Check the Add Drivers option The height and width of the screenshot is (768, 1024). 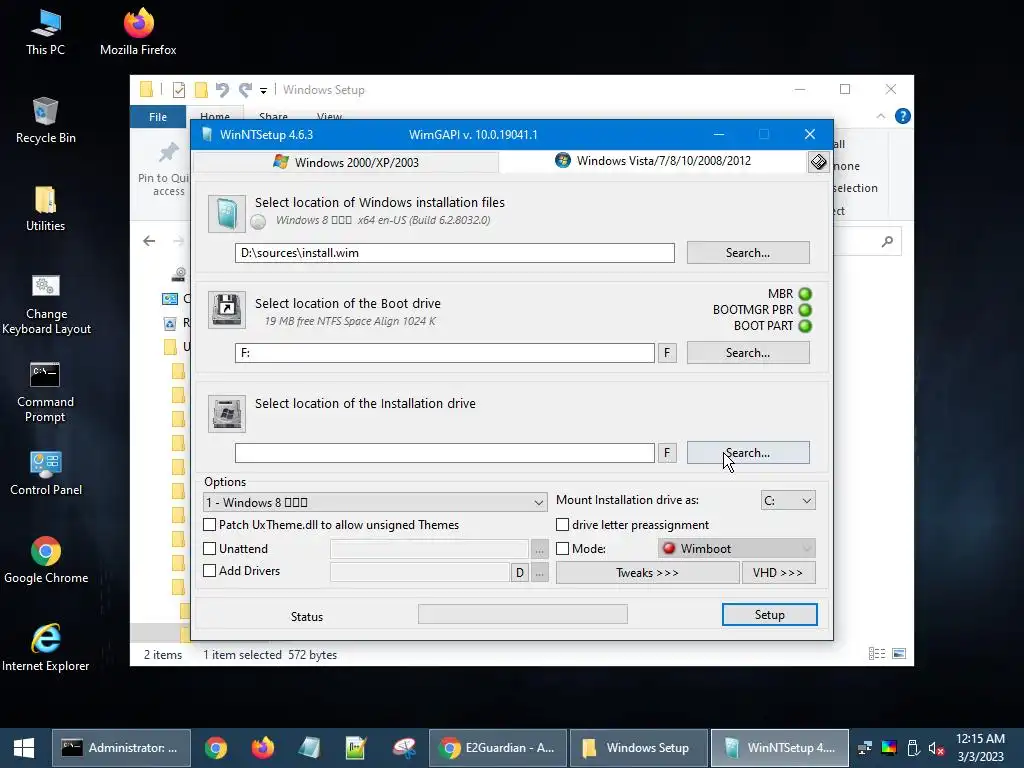tap(210, 570)
